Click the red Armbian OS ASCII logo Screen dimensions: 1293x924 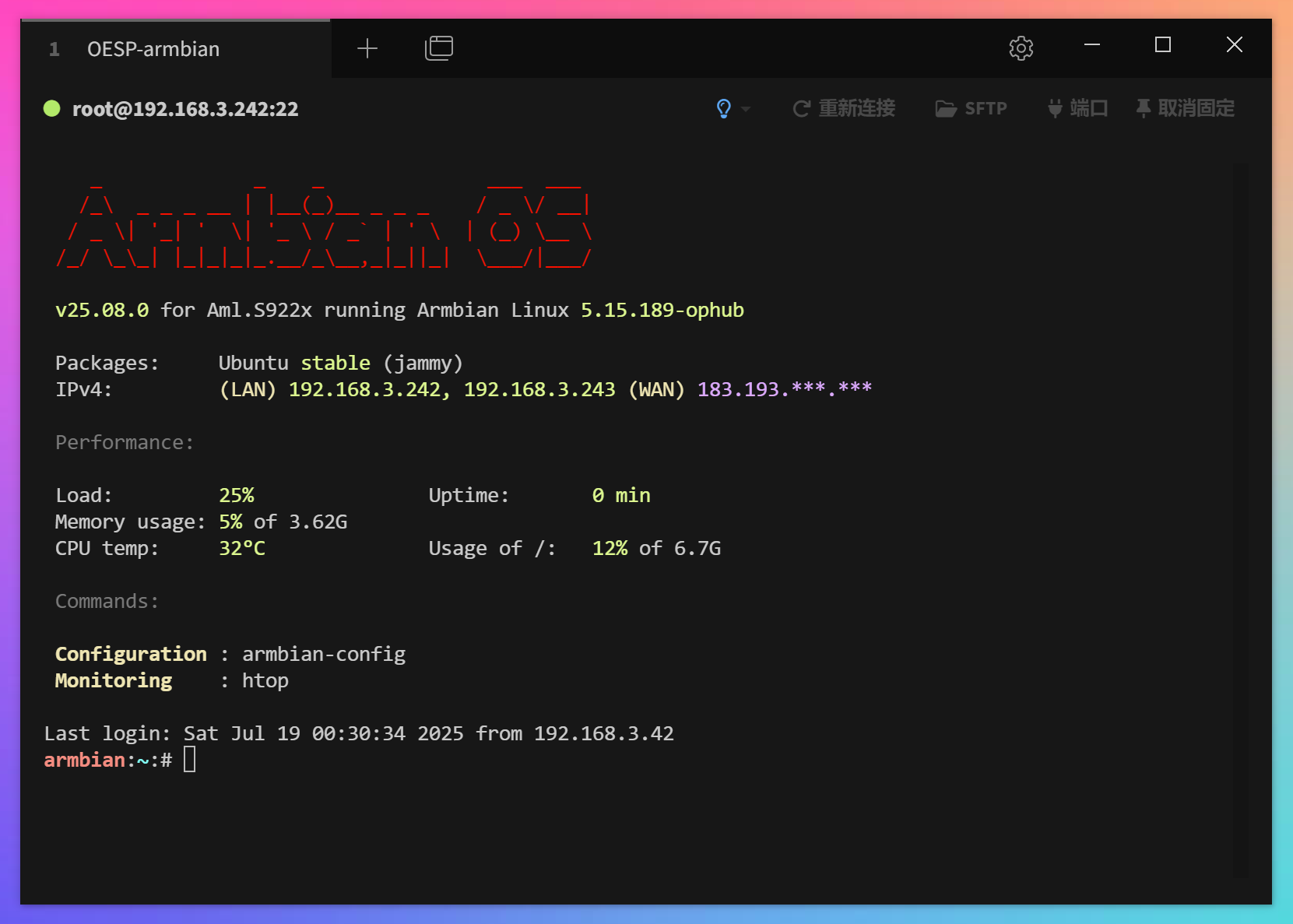pyautogui.click(x=323, y=227)
